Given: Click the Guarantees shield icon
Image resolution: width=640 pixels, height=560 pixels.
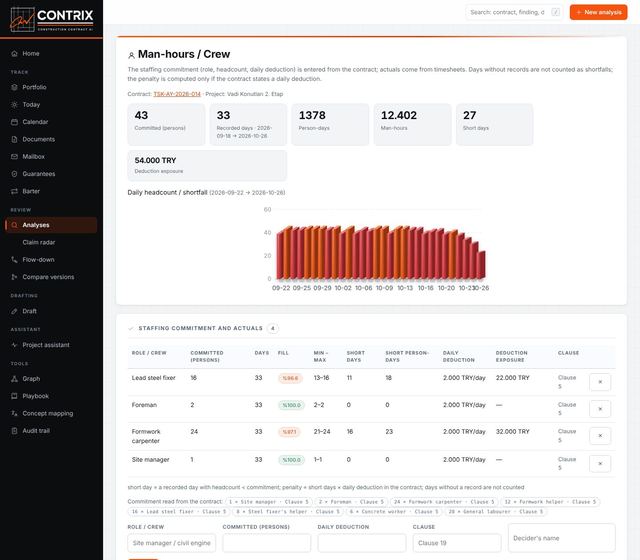Looking at the screenshot, I should click(14, 174).
